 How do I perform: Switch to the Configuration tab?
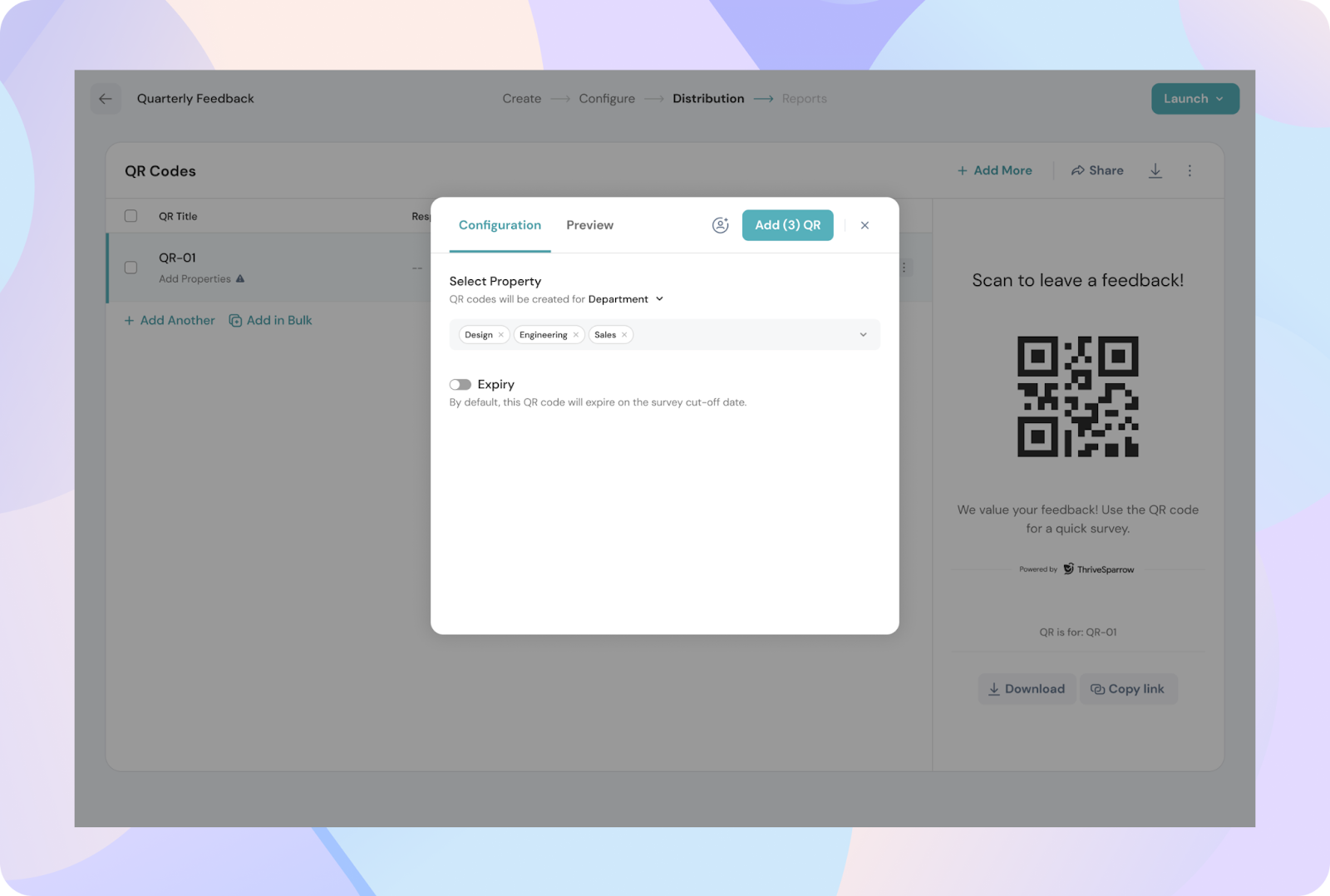[x=500, y=225]
